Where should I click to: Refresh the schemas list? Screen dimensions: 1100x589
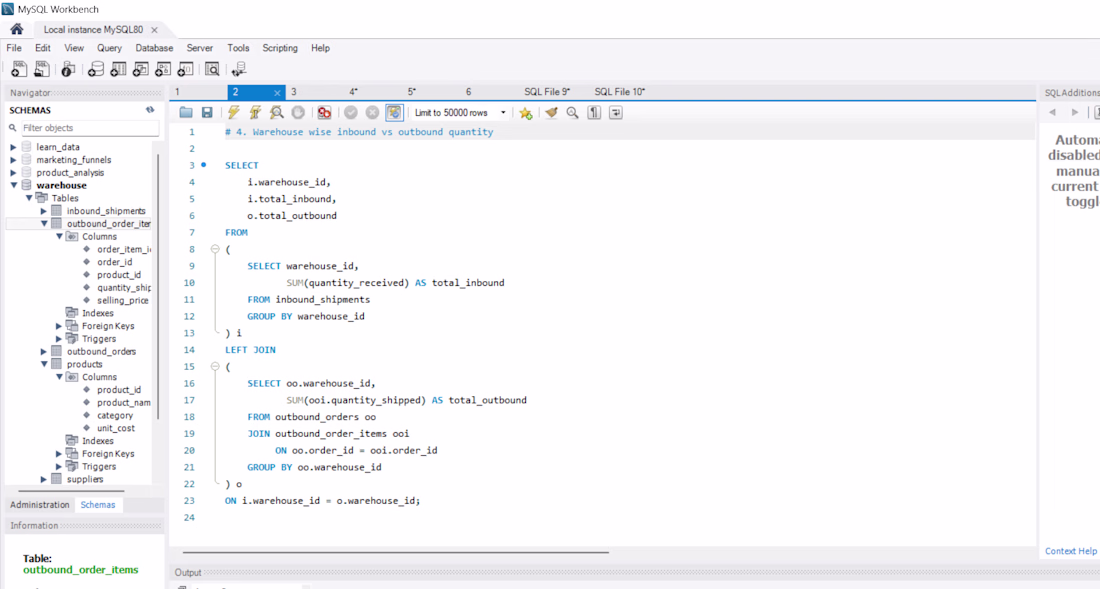coord(150,110)
